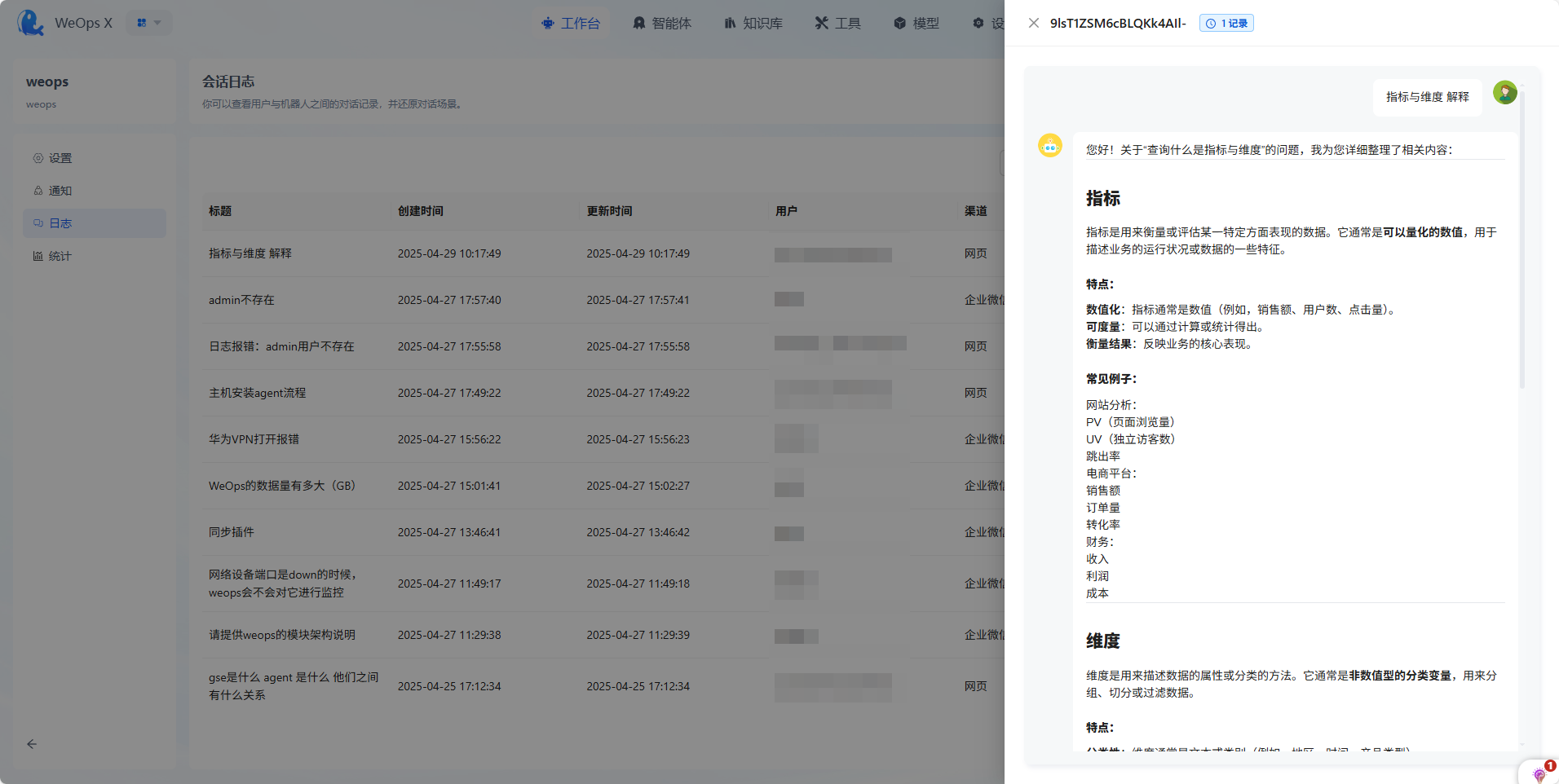Open the log row 日志报错：admin用户不存在
This screenshot has height=784, width=1559.
(603, 346)
